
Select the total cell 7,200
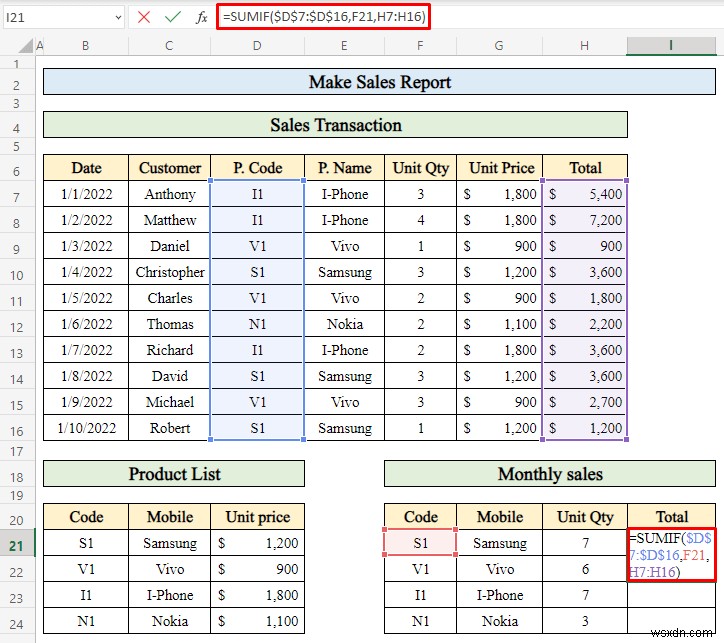coord(585,220)
